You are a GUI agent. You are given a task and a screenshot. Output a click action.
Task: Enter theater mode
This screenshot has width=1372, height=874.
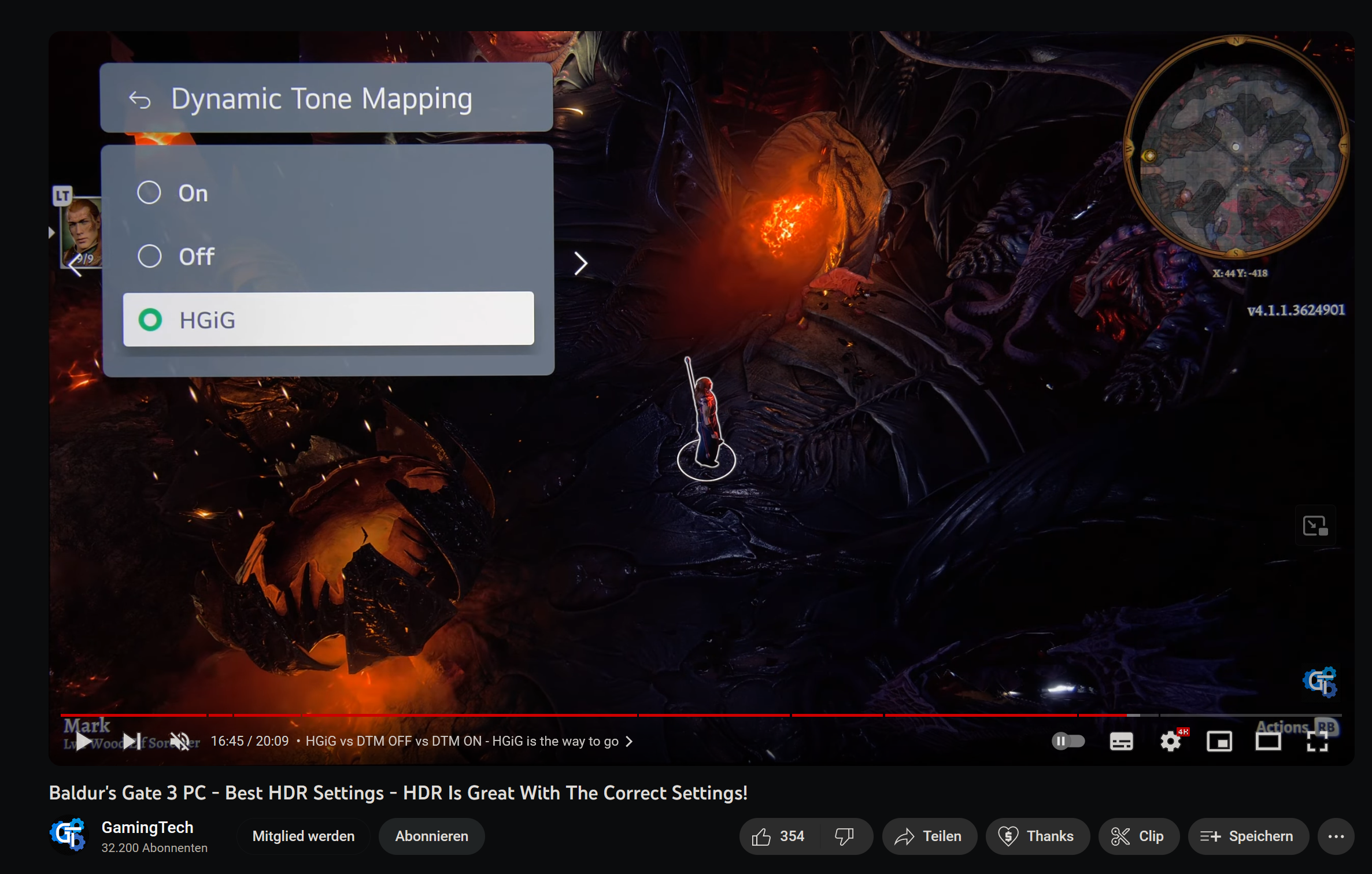pos(1269,741)
